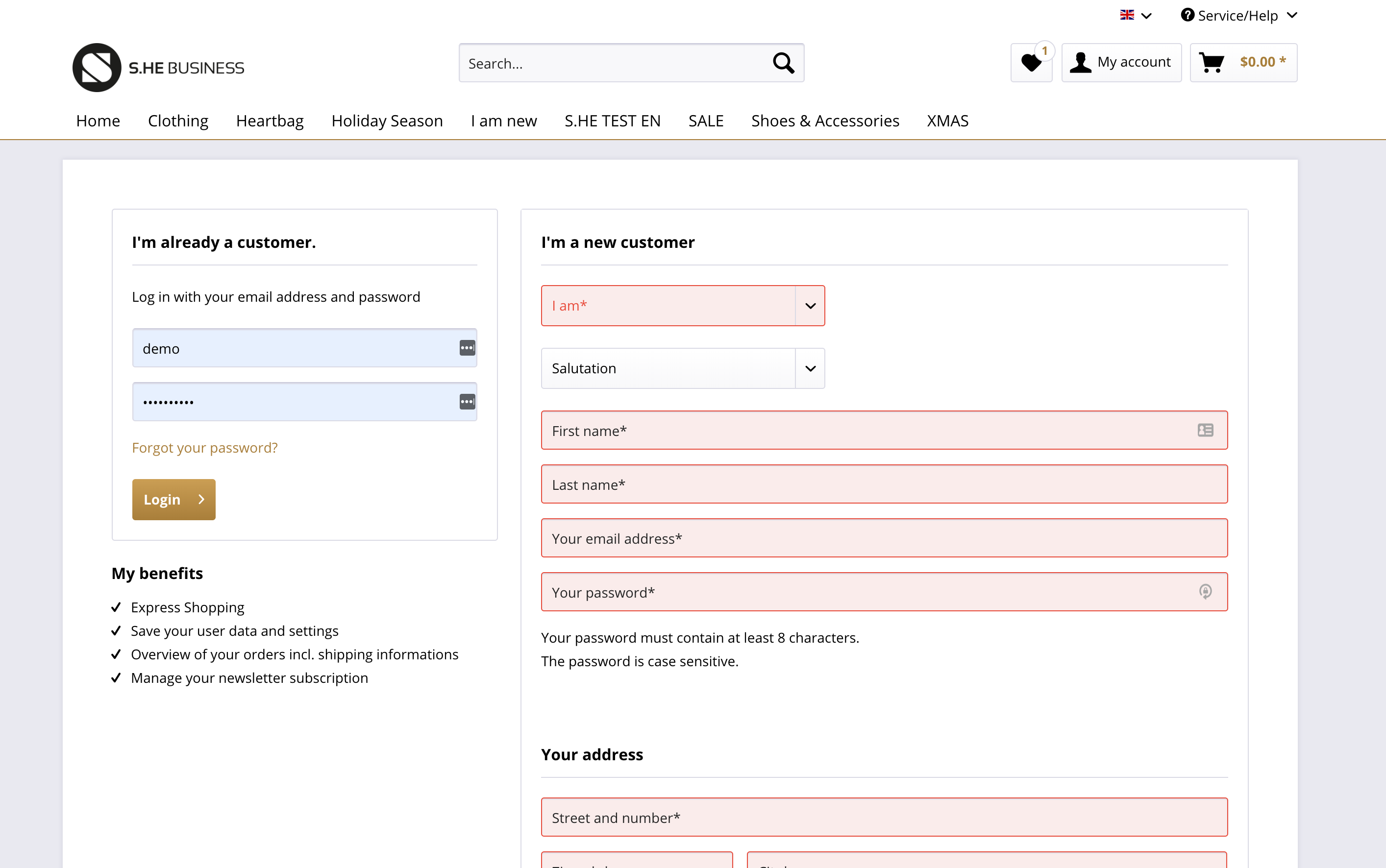
Task: Click the question mark Service/Help icon
Action: 1187,15
